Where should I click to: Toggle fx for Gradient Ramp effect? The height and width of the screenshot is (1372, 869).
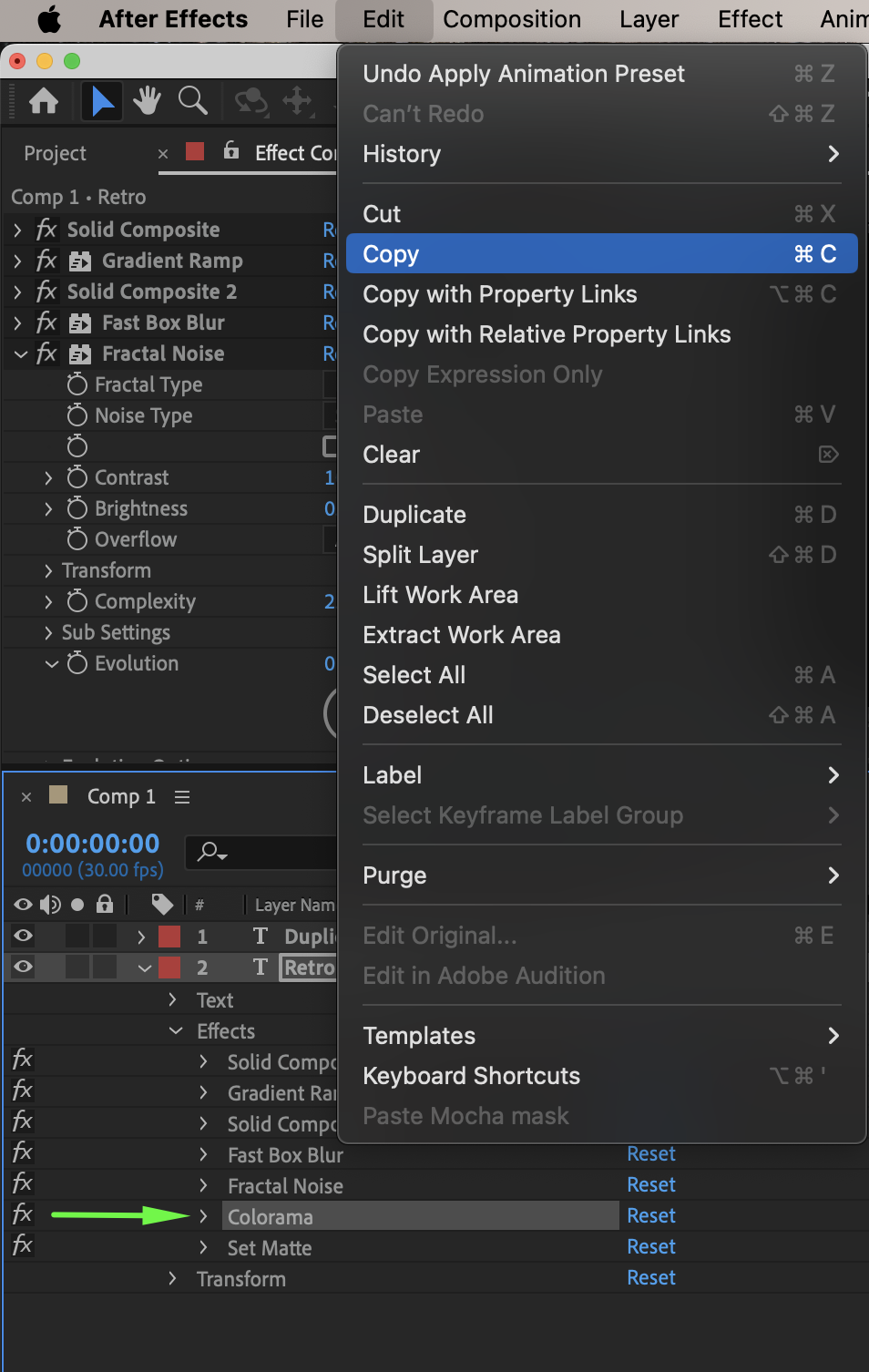click(46, 261)
